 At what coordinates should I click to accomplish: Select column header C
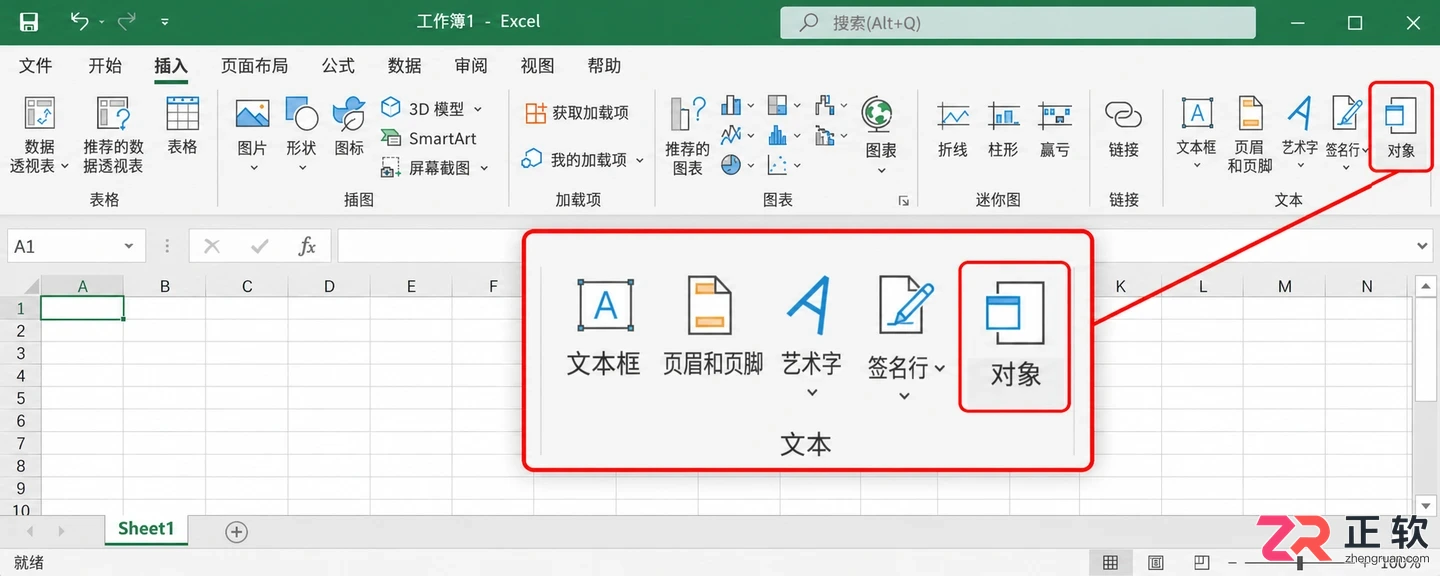click(247, 286)
